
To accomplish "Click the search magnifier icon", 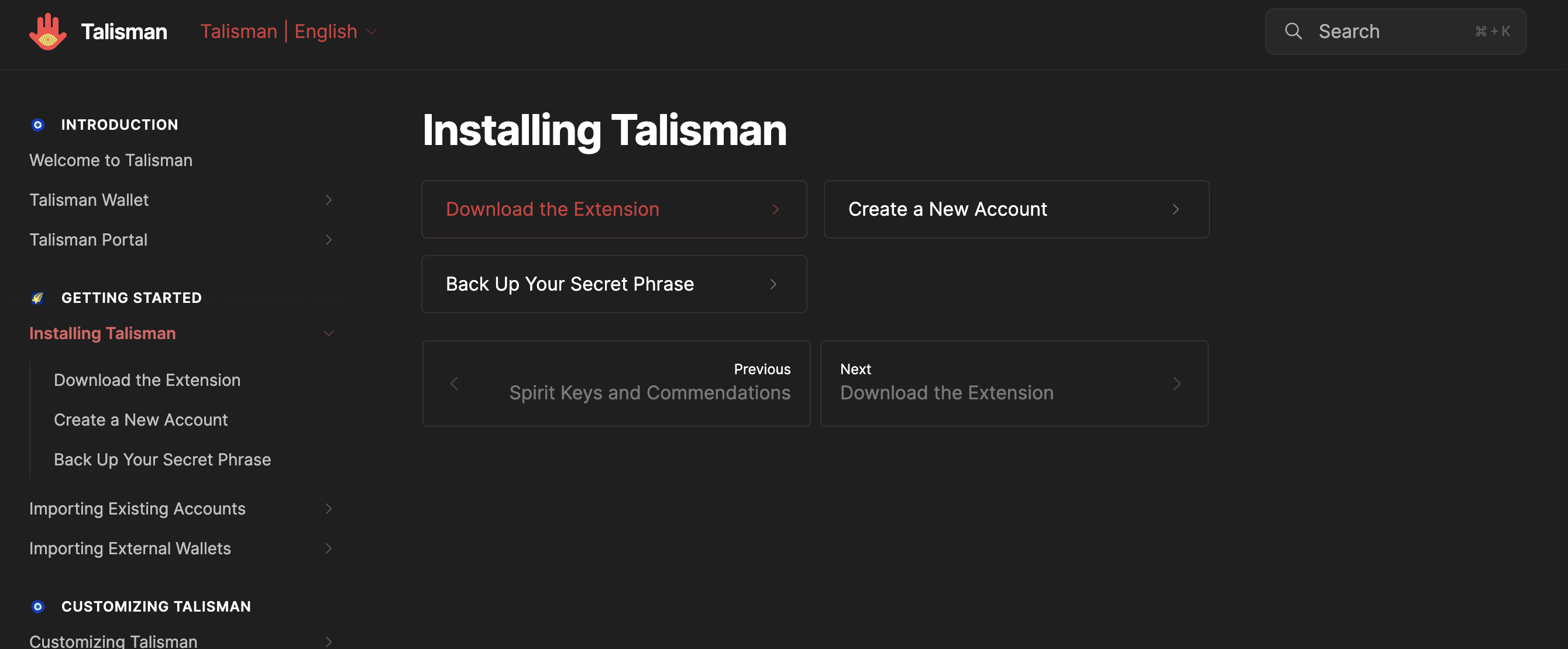I will pos(1293,32).
